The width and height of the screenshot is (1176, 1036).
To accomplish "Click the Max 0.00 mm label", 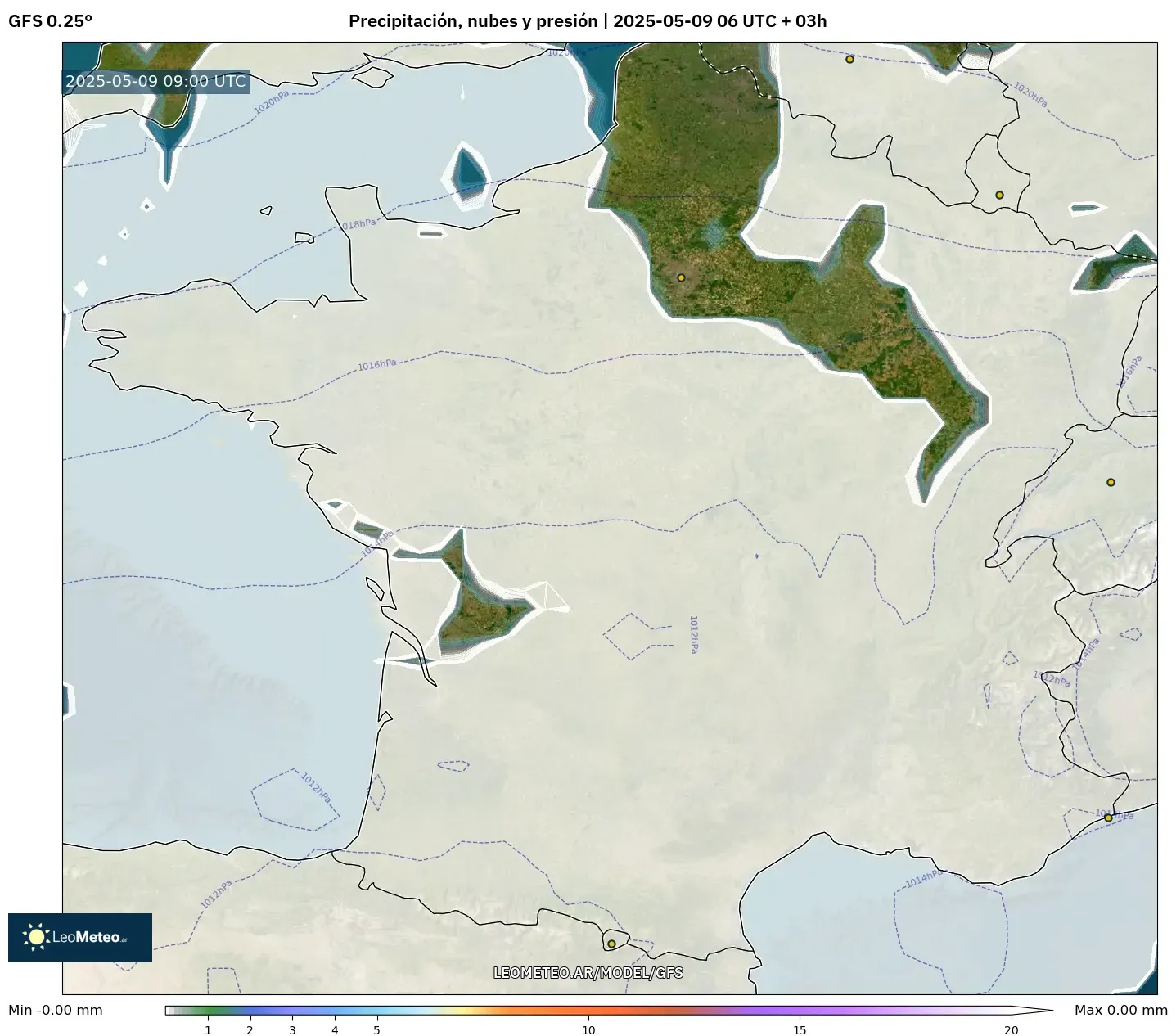I will click(x=1121, y=1010).
